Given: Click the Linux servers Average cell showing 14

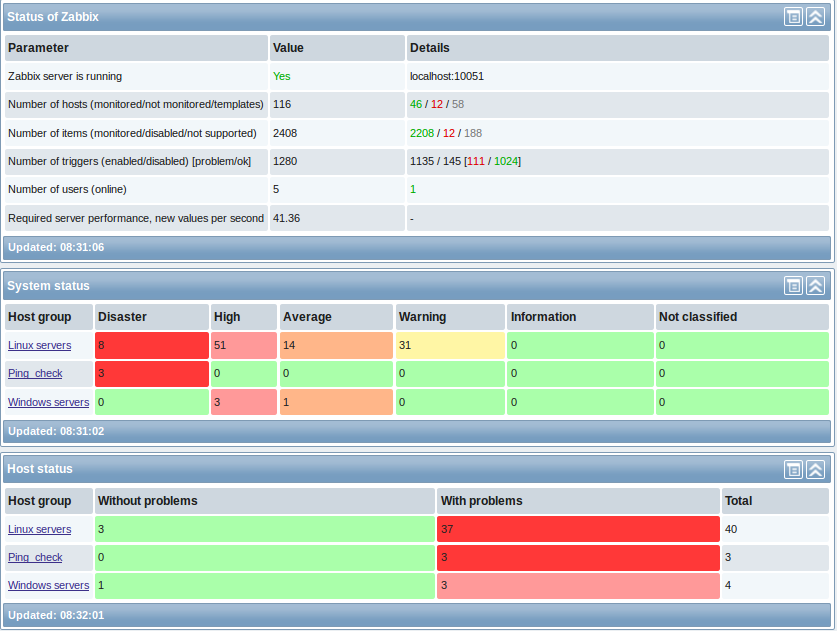Looking at the screenshot, I should pyautogui.click(x=336, y=345).
